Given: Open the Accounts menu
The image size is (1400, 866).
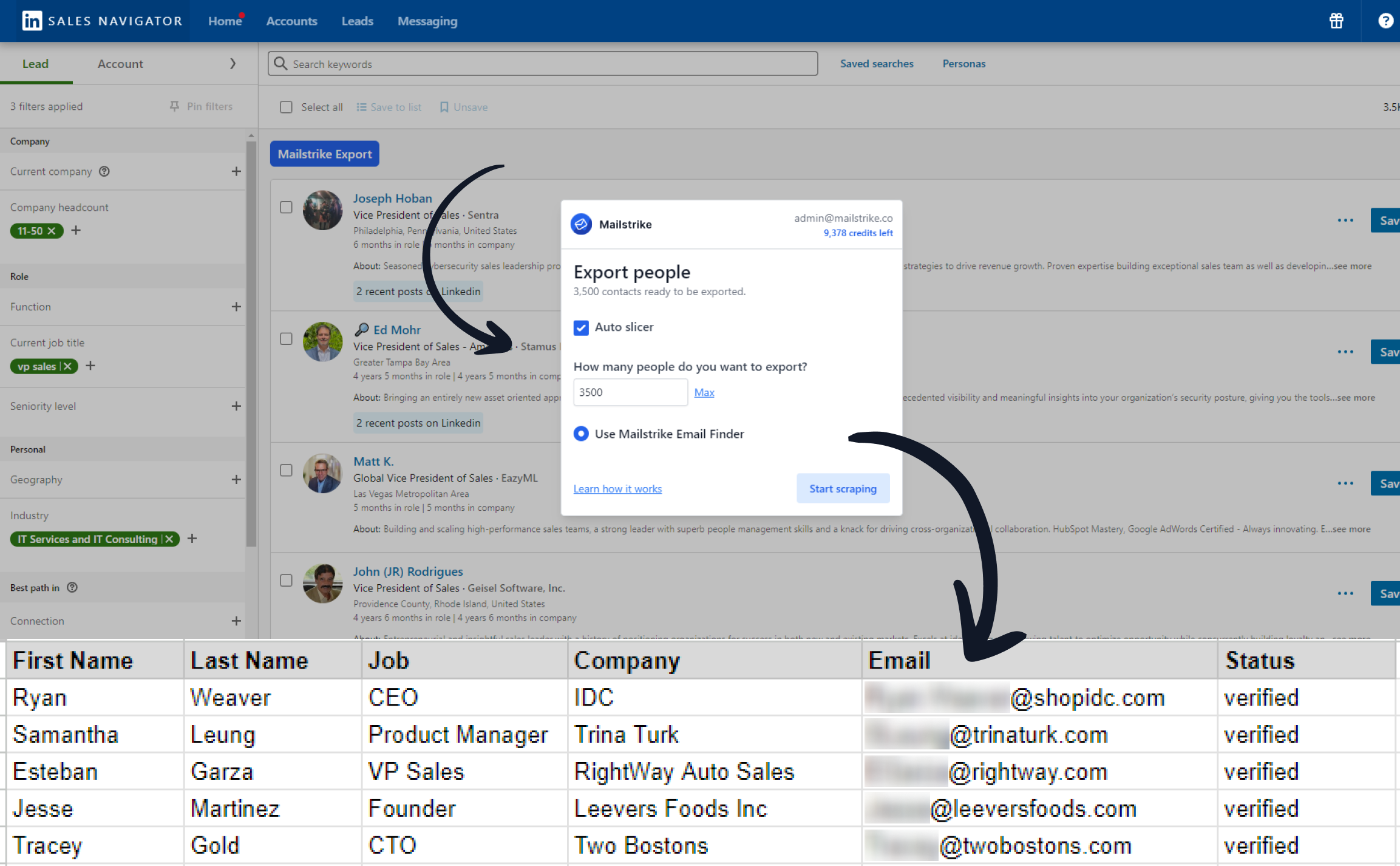Looking at the screenshot, I should tap(291, 21).
